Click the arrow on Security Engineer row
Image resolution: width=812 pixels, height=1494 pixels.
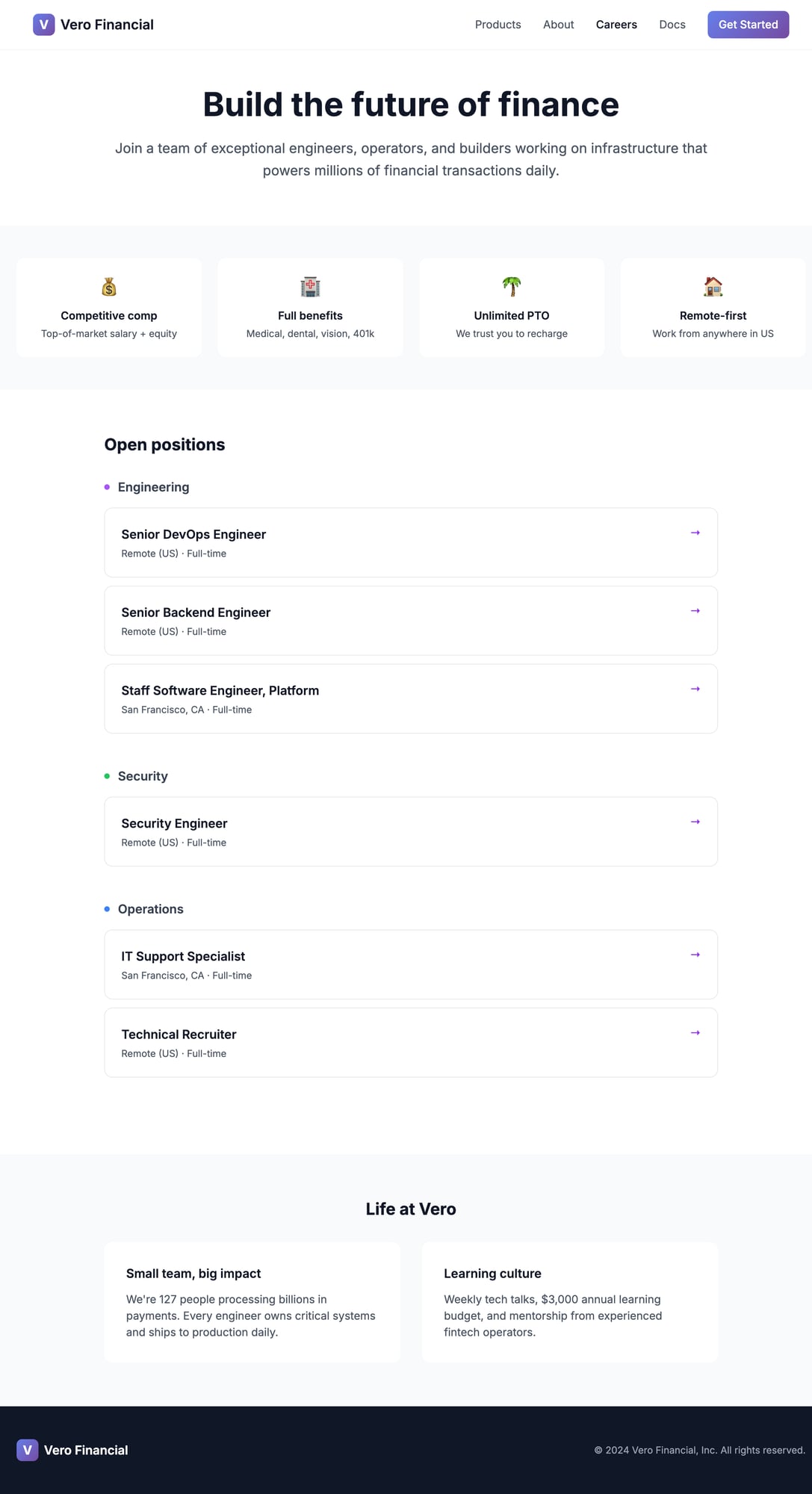point(695,822)
